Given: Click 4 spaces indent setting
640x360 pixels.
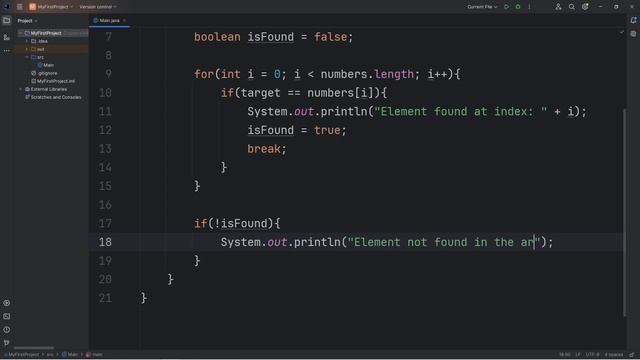Looking at the screenshot, I should (614, 355).
